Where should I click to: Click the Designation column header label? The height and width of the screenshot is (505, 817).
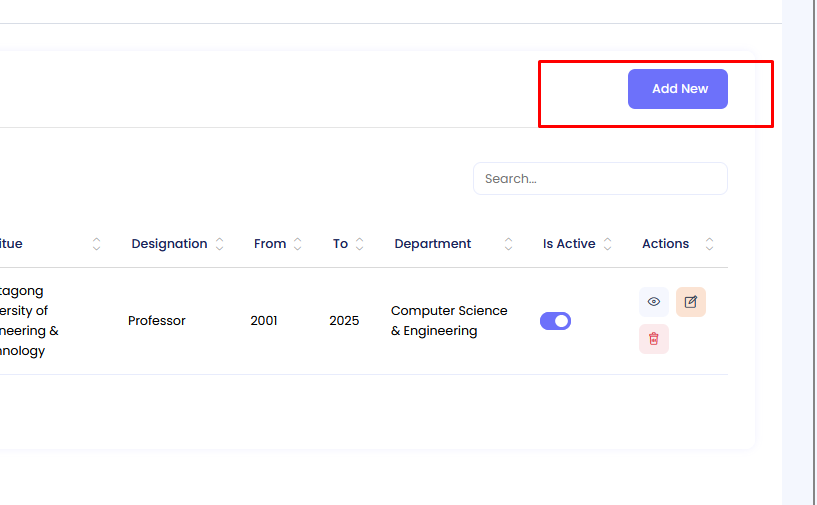[x=169, y=244]
